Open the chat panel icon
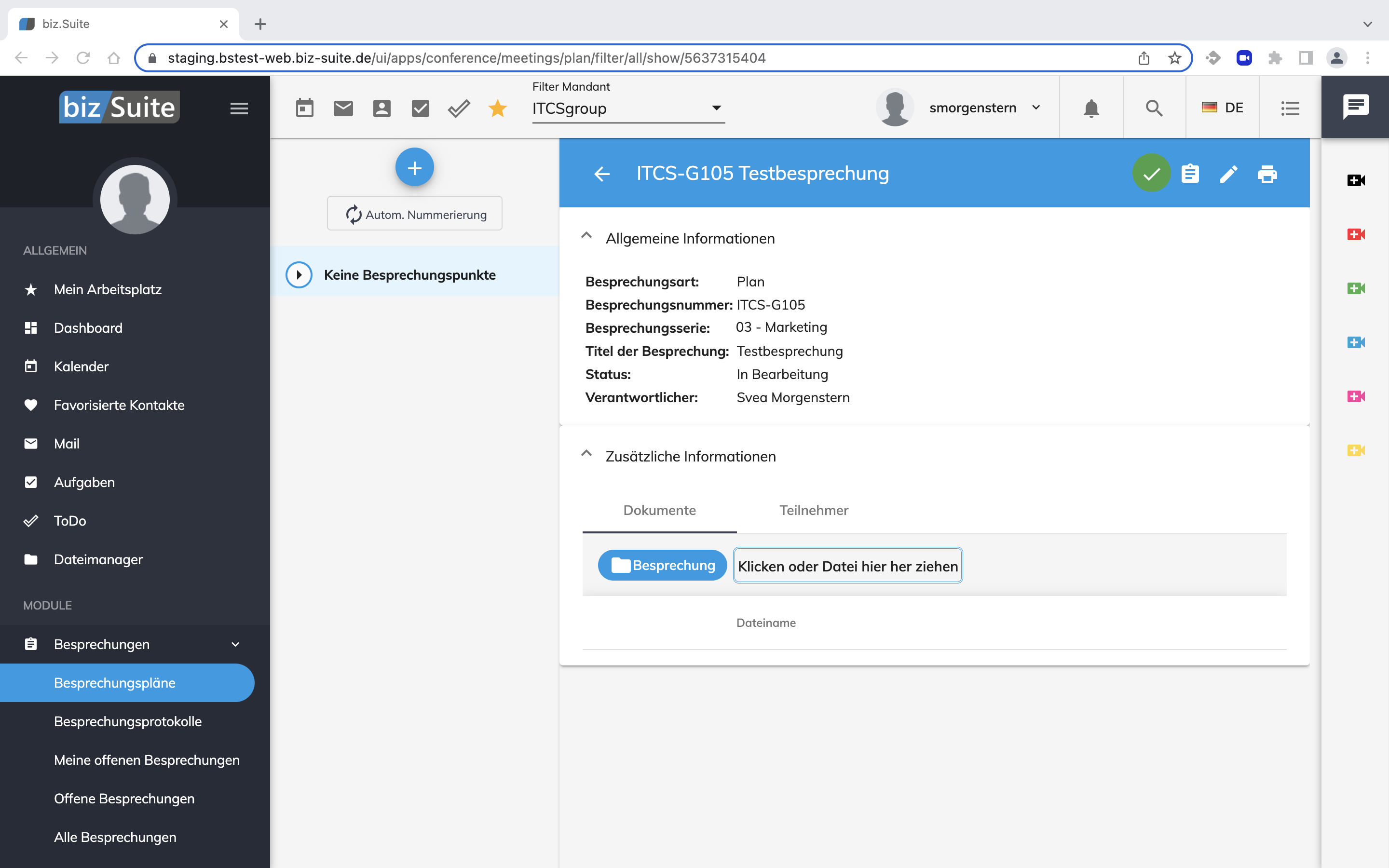The image size is (1389, 868). pos(1356,107)
